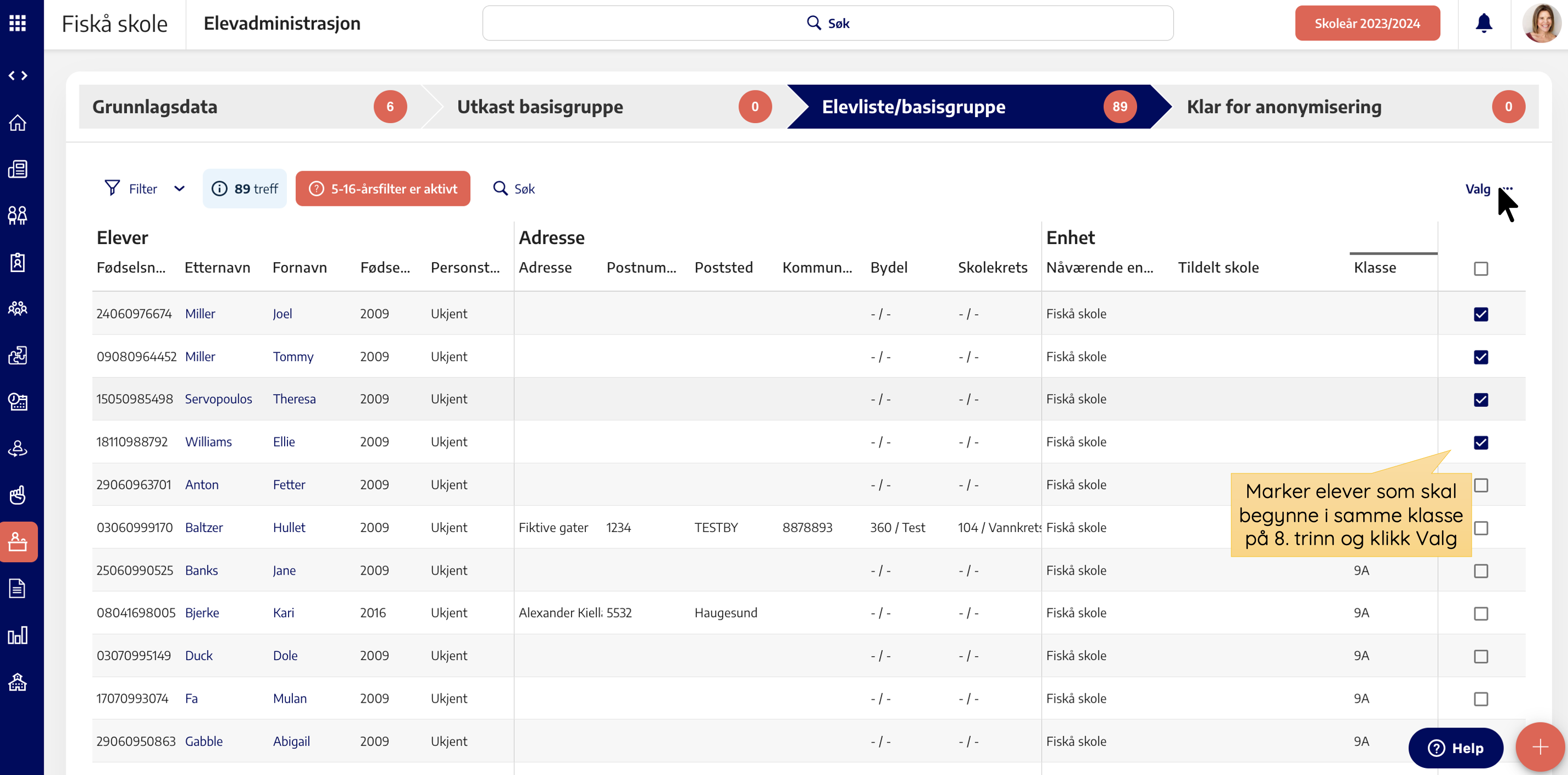Click the 89 treff info chip
The height and width of the screenshot is (775, 1568).
point(245,189)
